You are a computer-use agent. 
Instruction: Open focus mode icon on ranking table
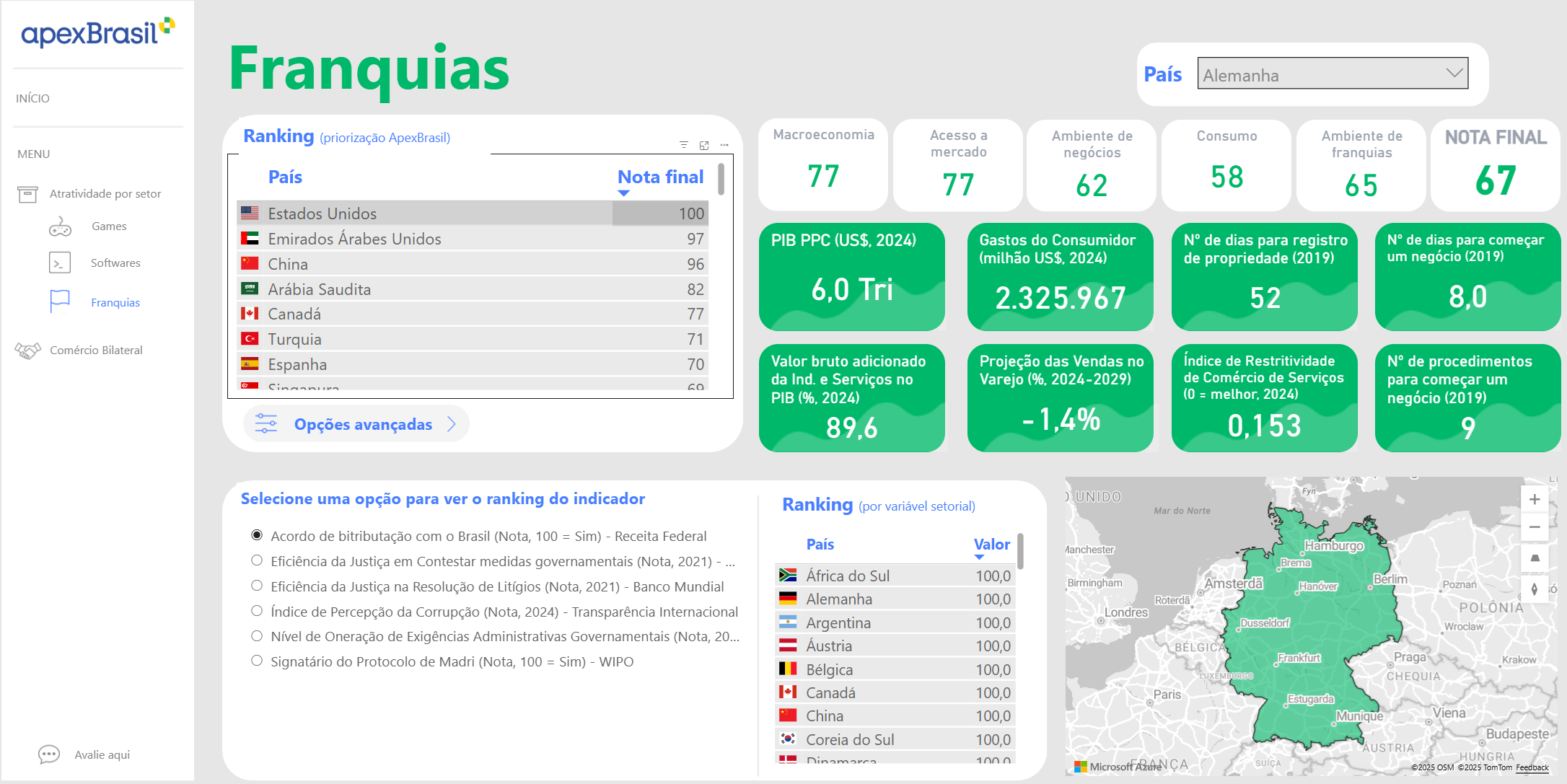[x=704, y=145]
